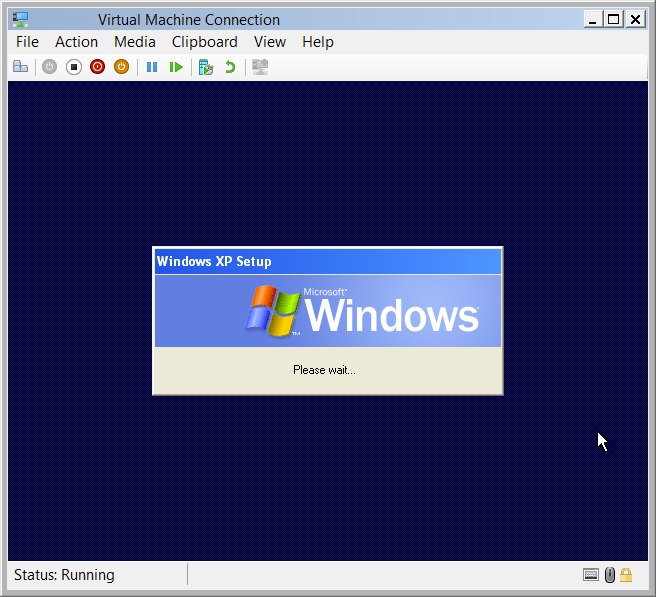
Task: Pause the virtual machine
Action: click(x=152, y=67)
